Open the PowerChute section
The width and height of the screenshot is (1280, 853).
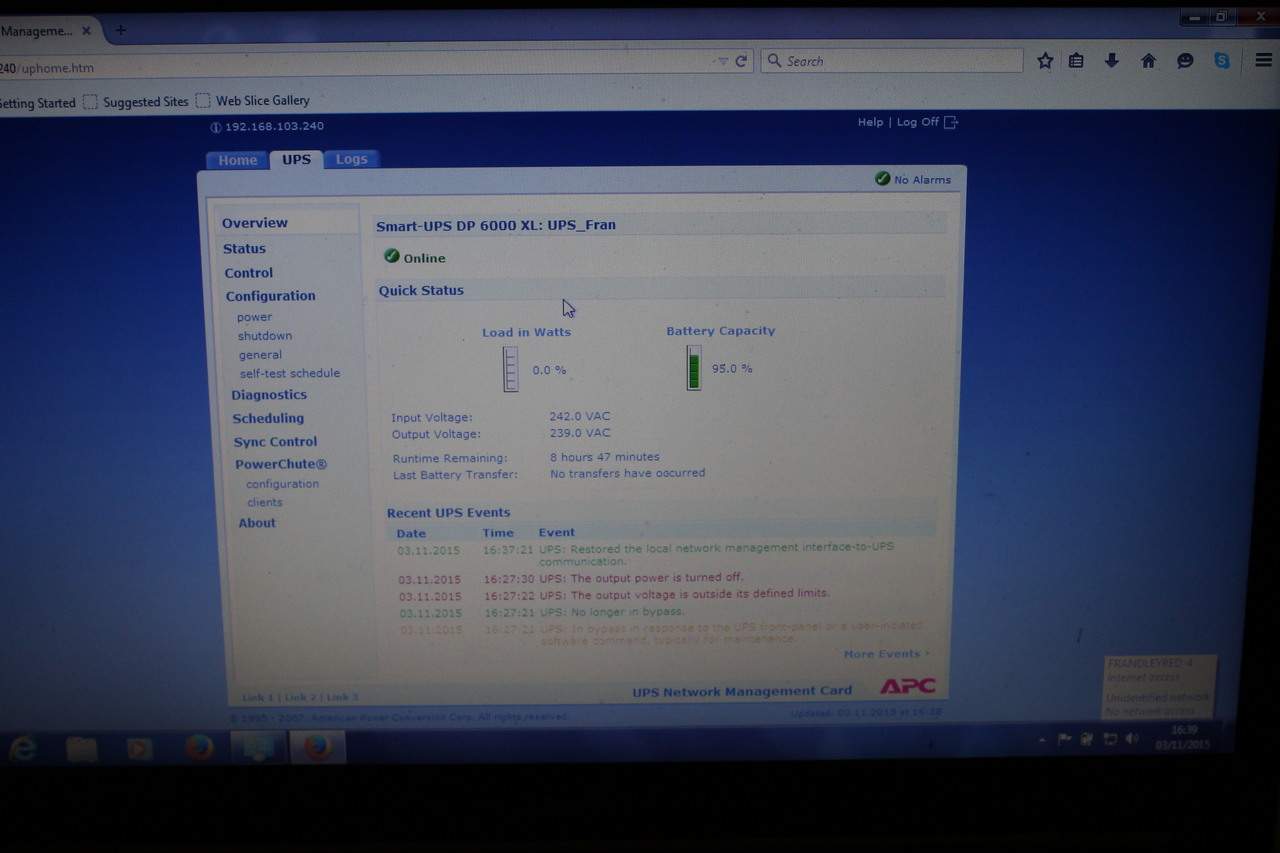[281, 464]
